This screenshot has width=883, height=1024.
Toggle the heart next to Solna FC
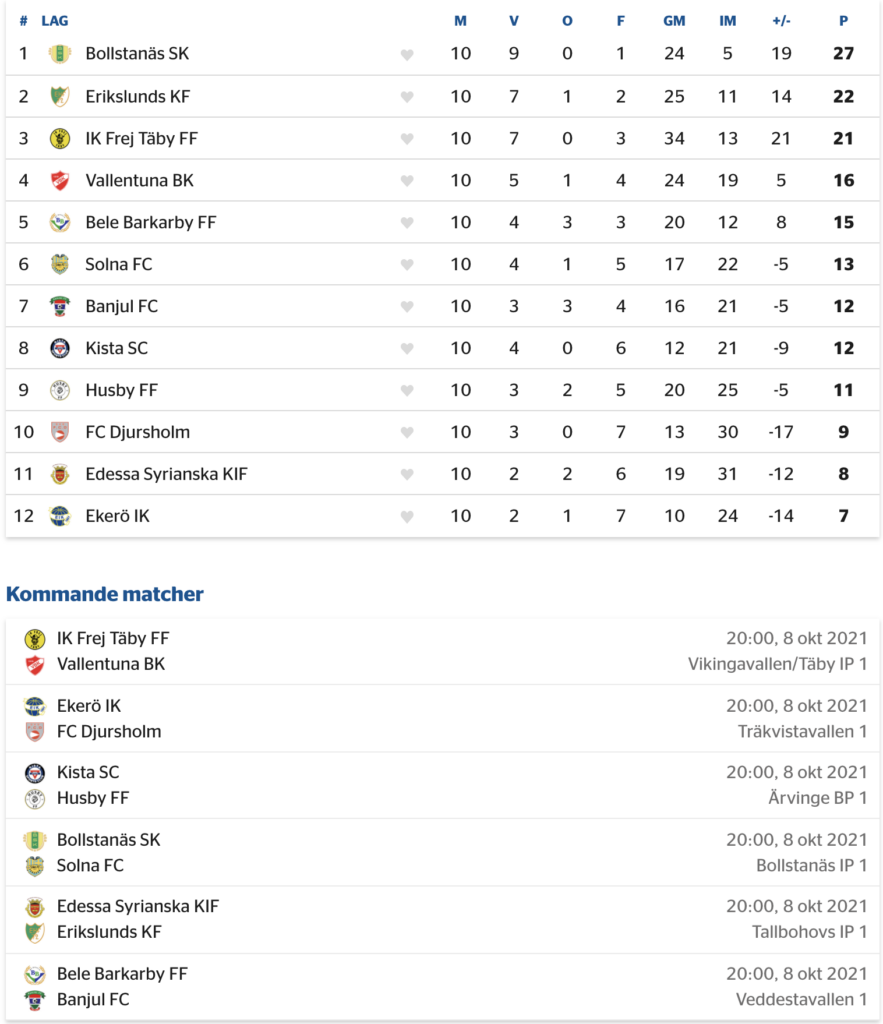point(407,264)
